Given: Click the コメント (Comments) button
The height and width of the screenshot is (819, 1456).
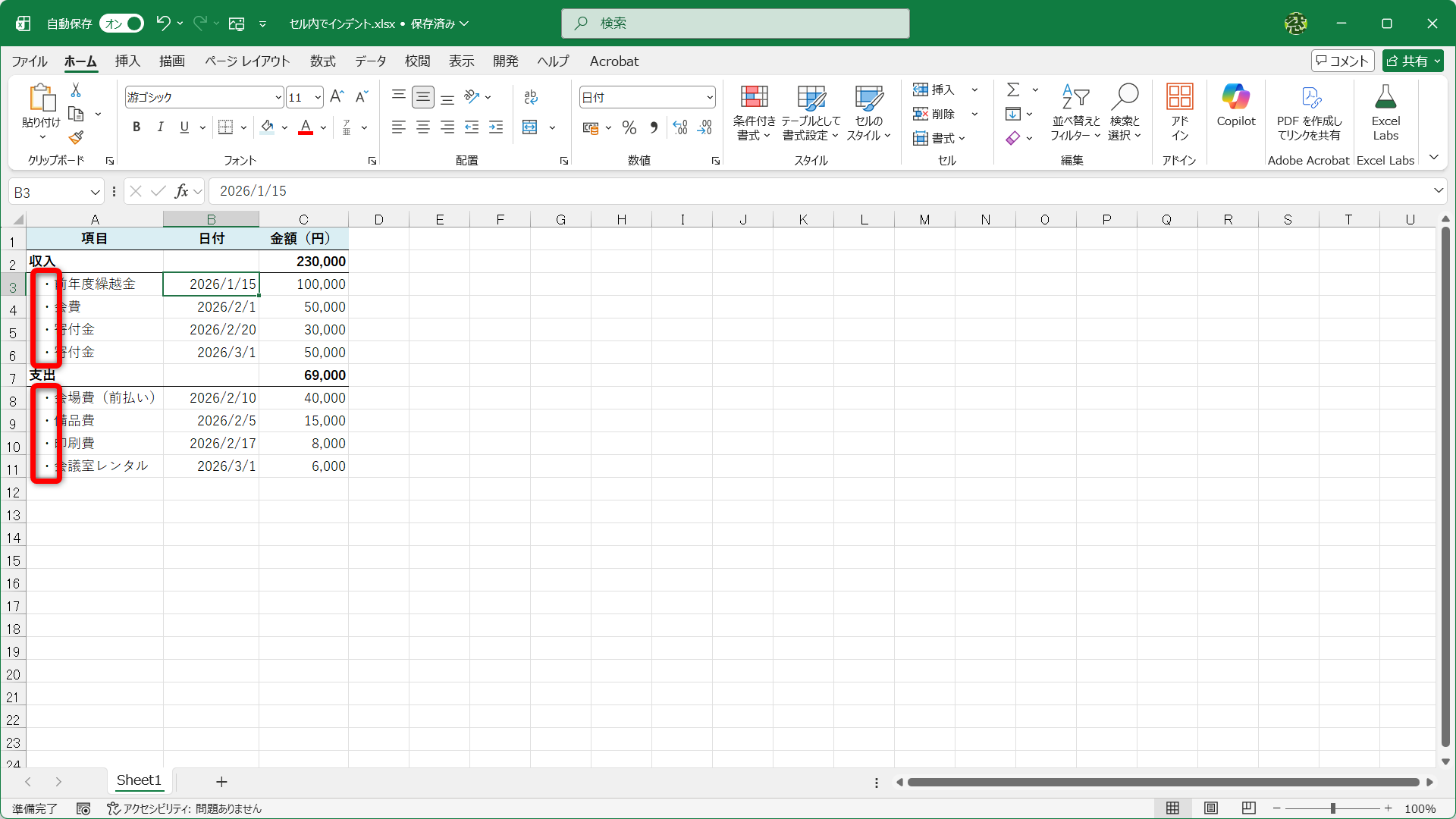Looking at the screenshot, I should [1342, 61].
